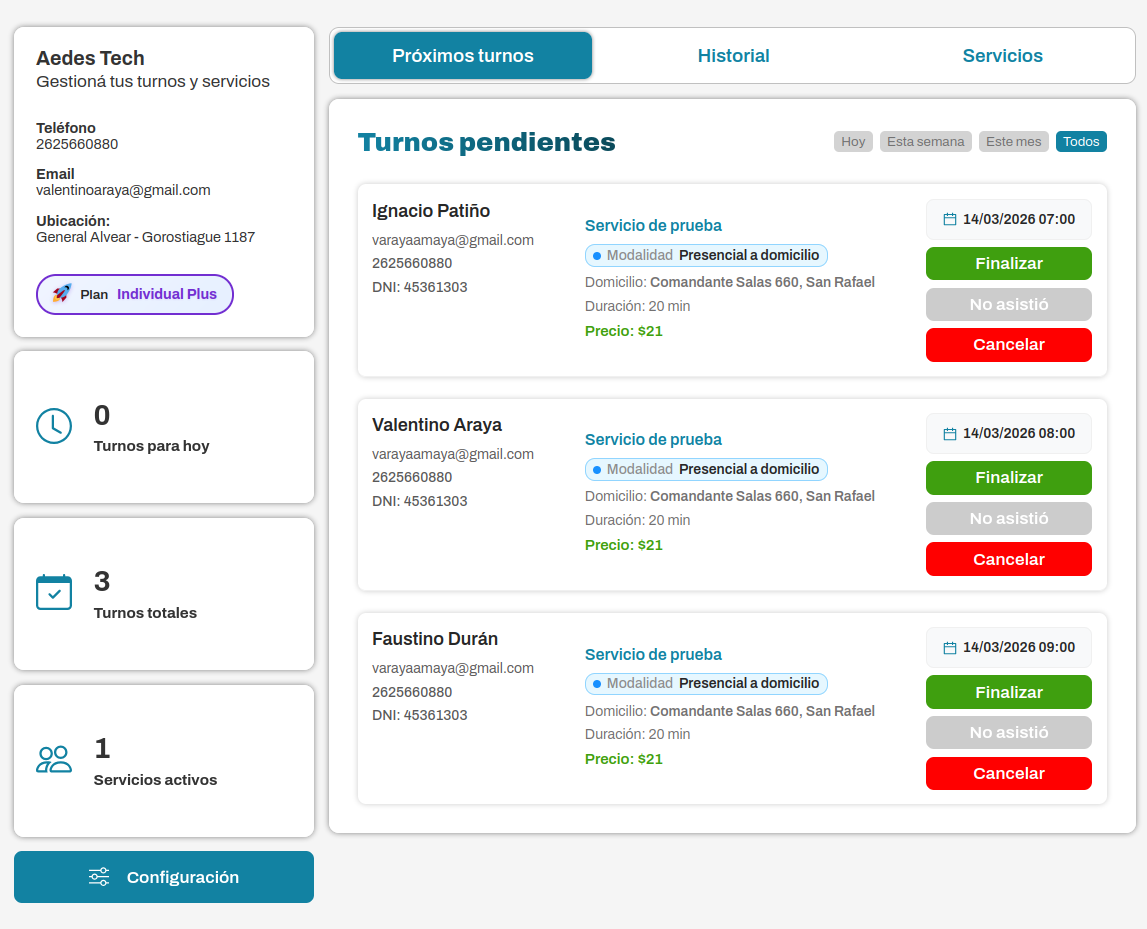Click the Plan Individual Plus badge
1147x929 pixels.
134,294
